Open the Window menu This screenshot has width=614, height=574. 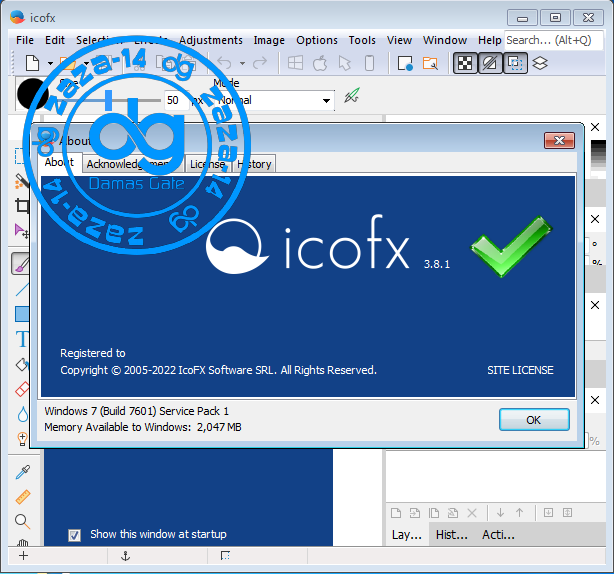click(x=444, y=40)
